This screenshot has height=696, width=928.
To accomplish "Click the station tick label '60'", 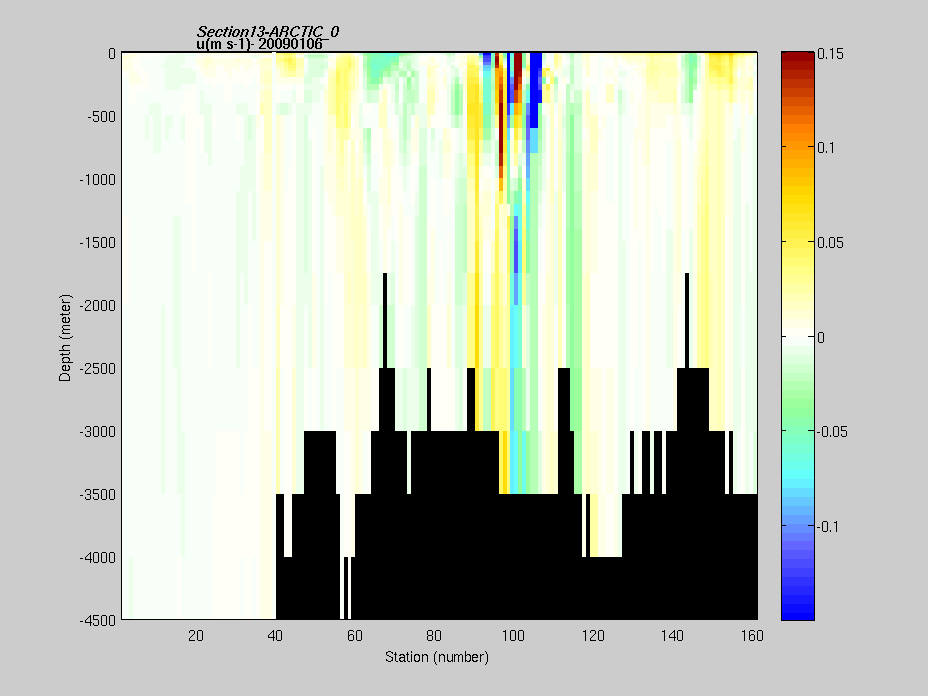I will pyautogui.click(x=355, y=636).
